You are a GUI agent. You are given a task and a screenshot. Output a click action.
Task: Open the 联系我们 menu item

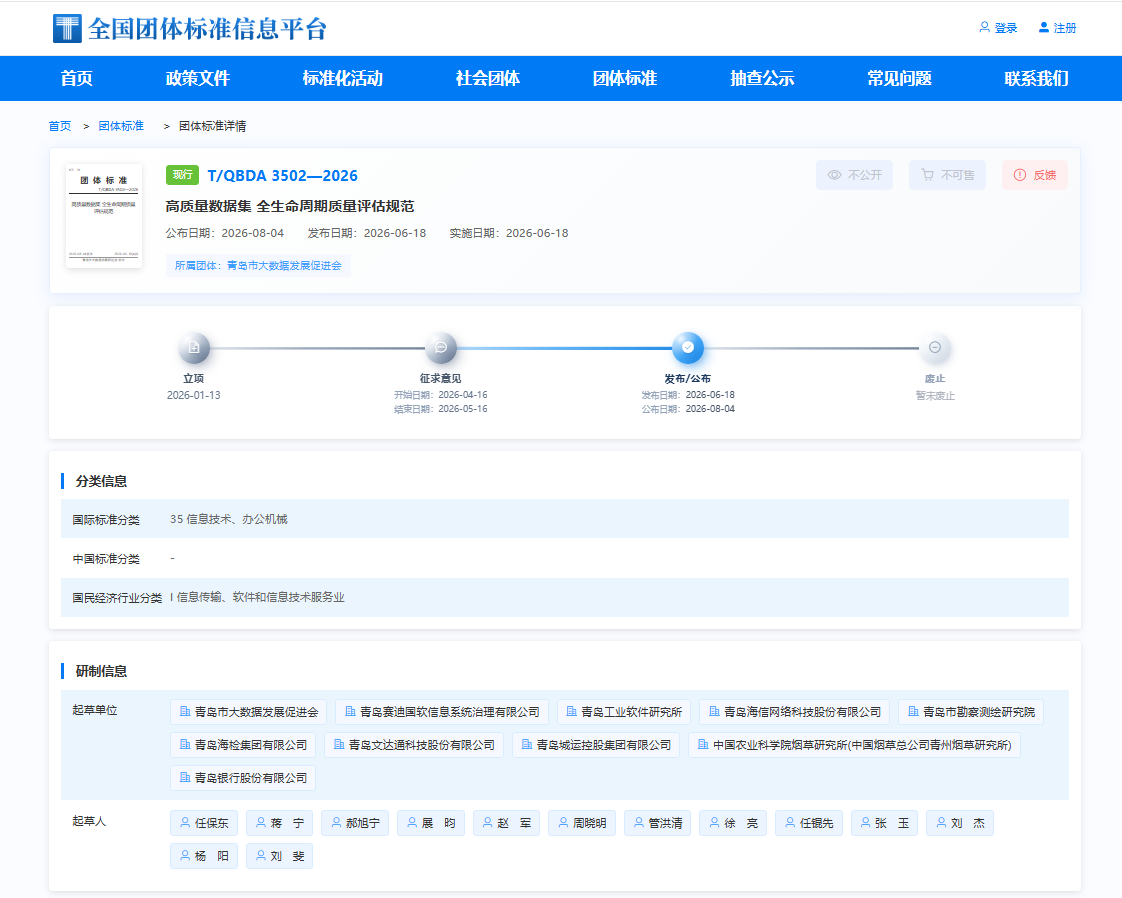[1037, 78]
